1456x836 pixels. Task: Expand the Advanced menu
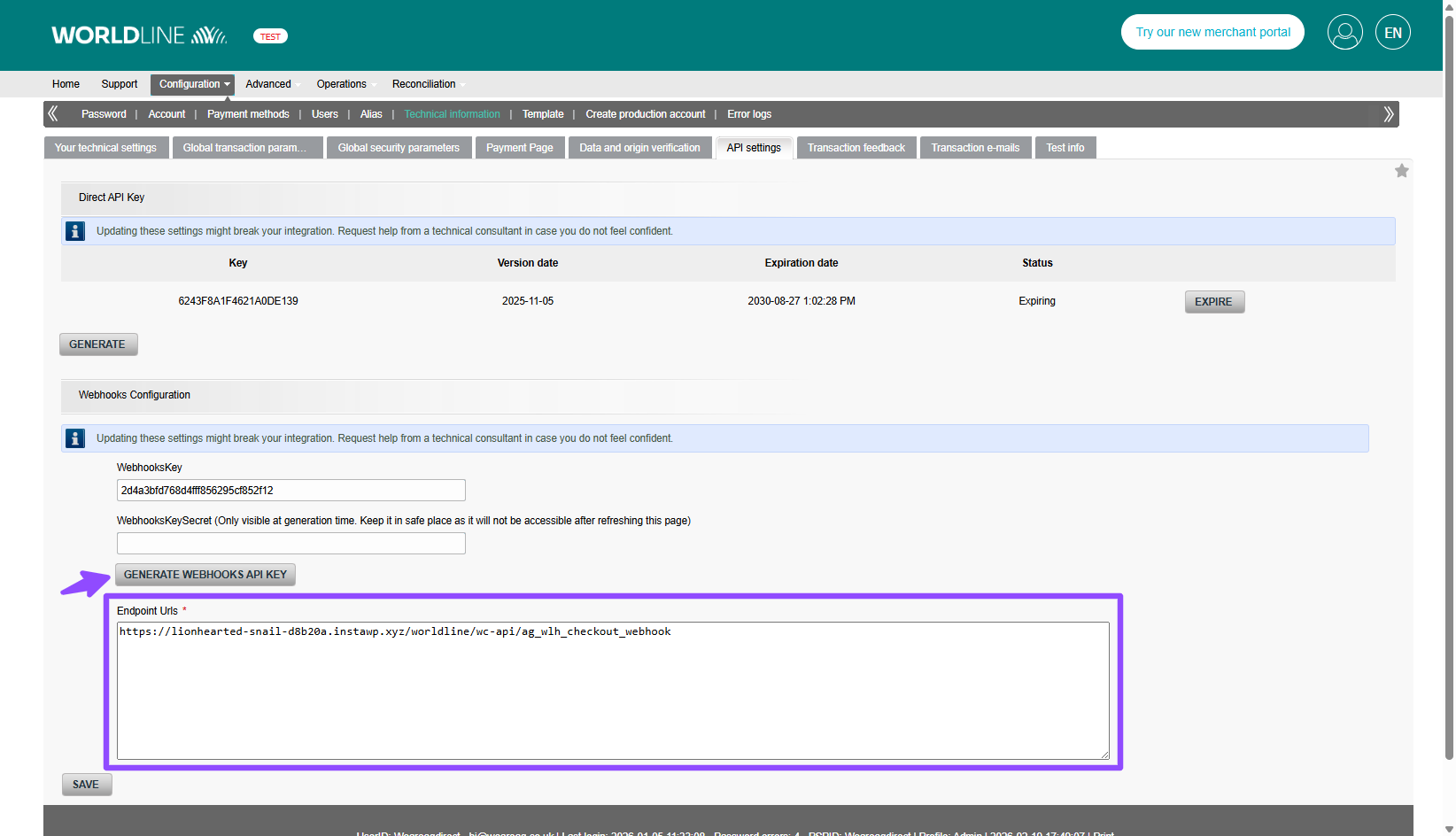coord(268,84)
